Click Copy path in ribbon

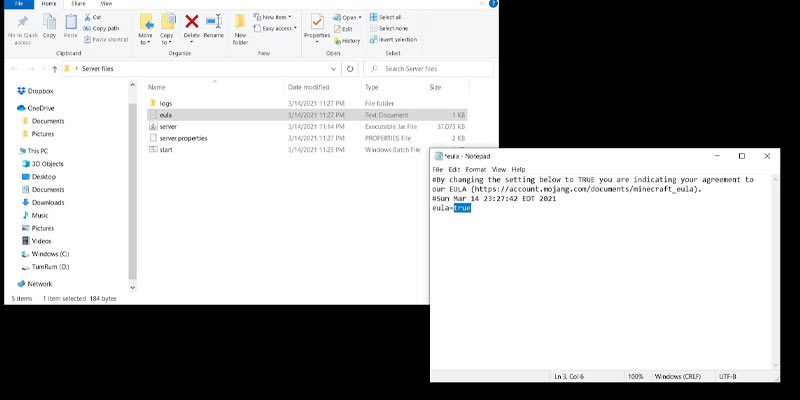(101, 28)
